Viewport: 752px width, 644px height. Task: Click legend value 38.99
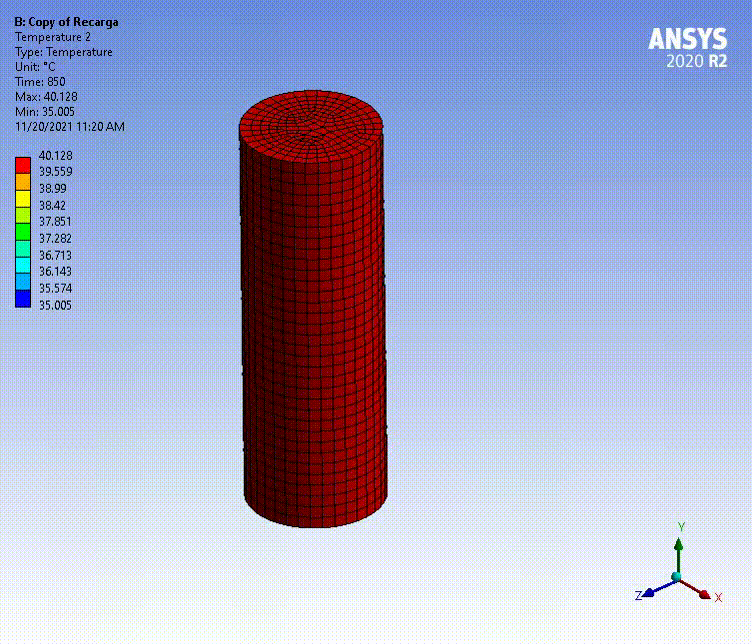[53, 188]
